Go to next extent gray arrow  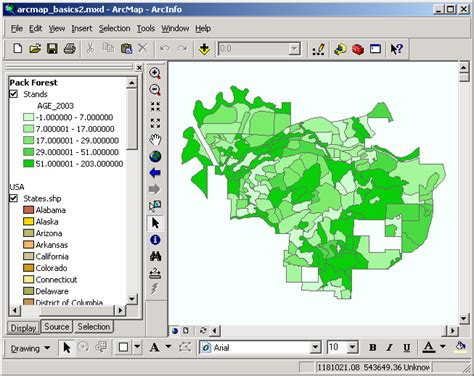[x=154, y=189]
